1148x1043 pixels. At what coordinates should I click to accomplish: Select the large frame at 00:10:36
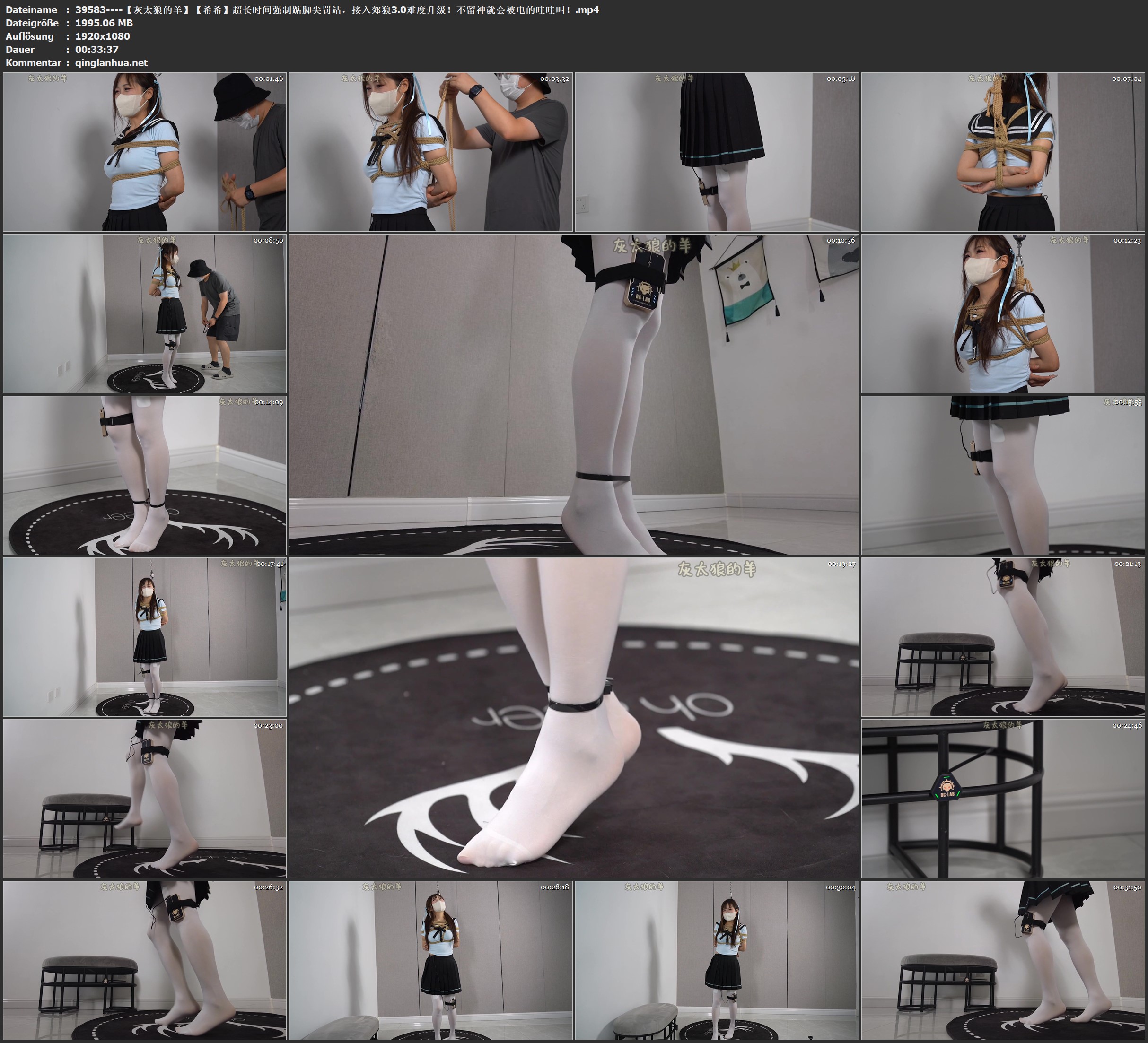pos(573,394)
